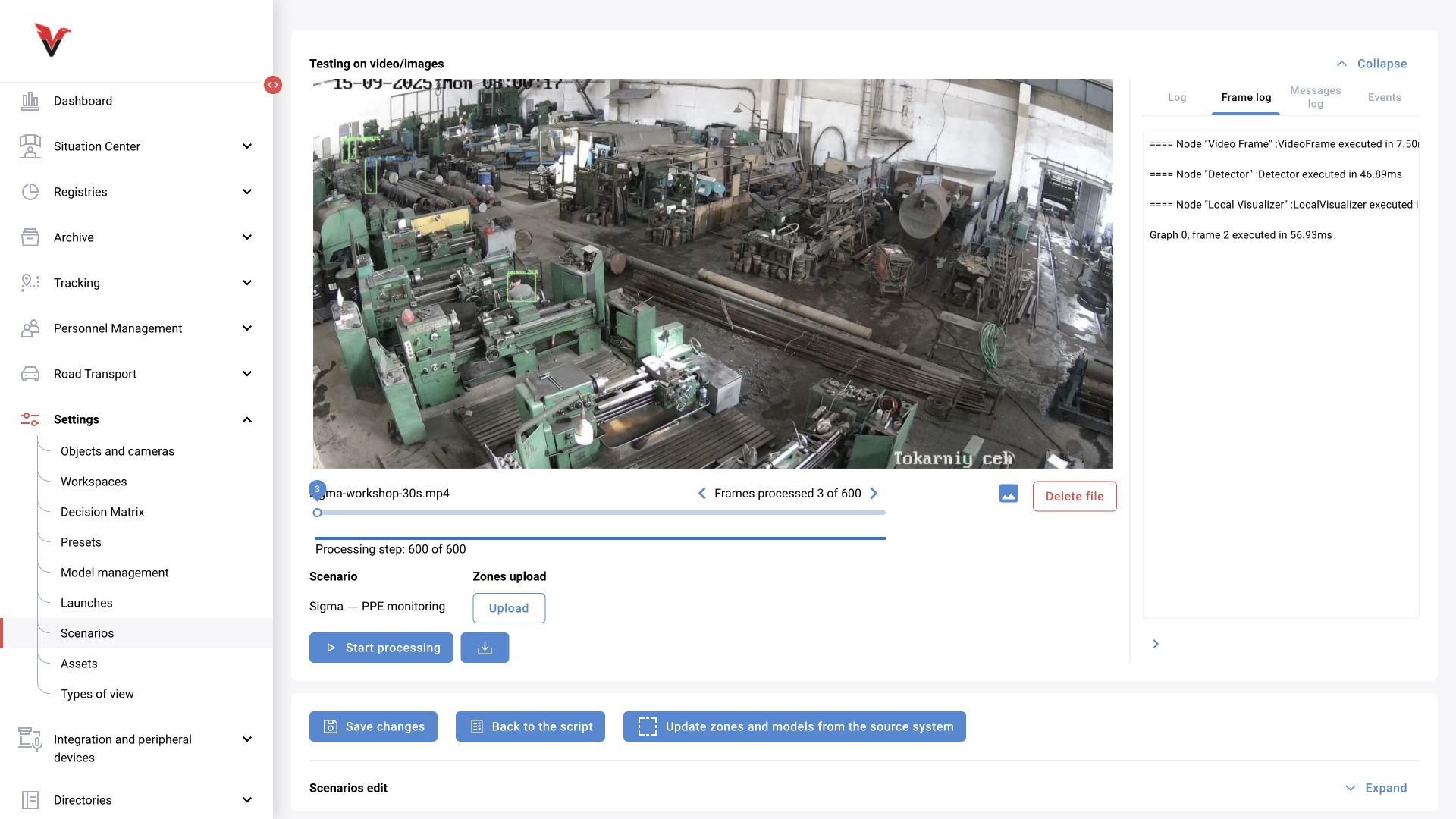The height and width of the screenshot is (819, 1456).
Task: Expand the Archive menu chevron
Action: coord(247,237)
